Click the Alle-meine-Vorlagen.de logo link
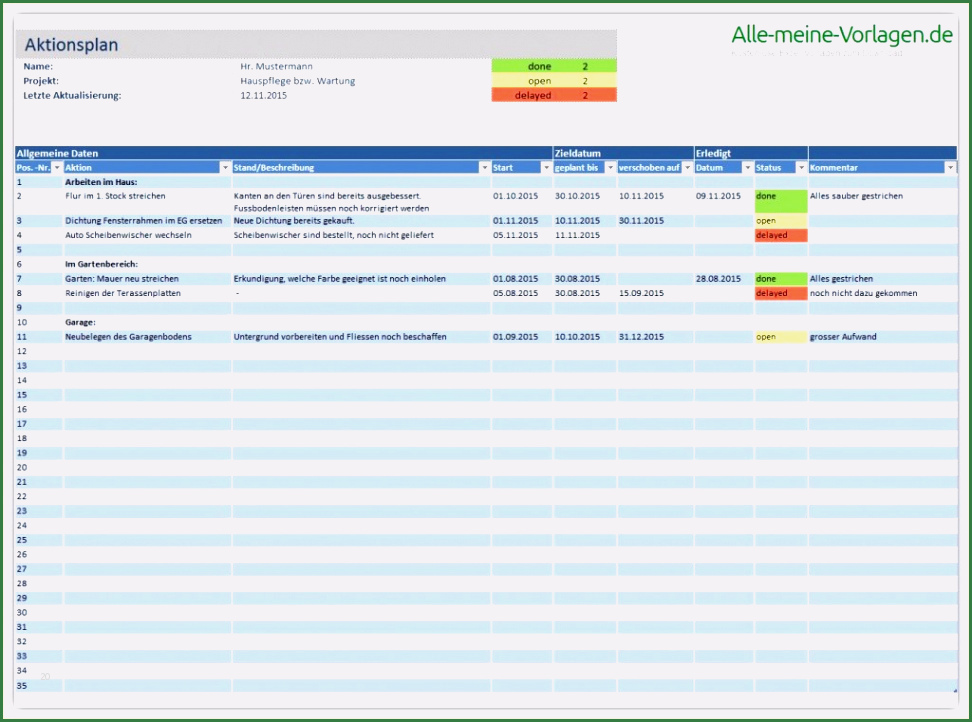This screenshot has width=972, height=722. [841, 35]
